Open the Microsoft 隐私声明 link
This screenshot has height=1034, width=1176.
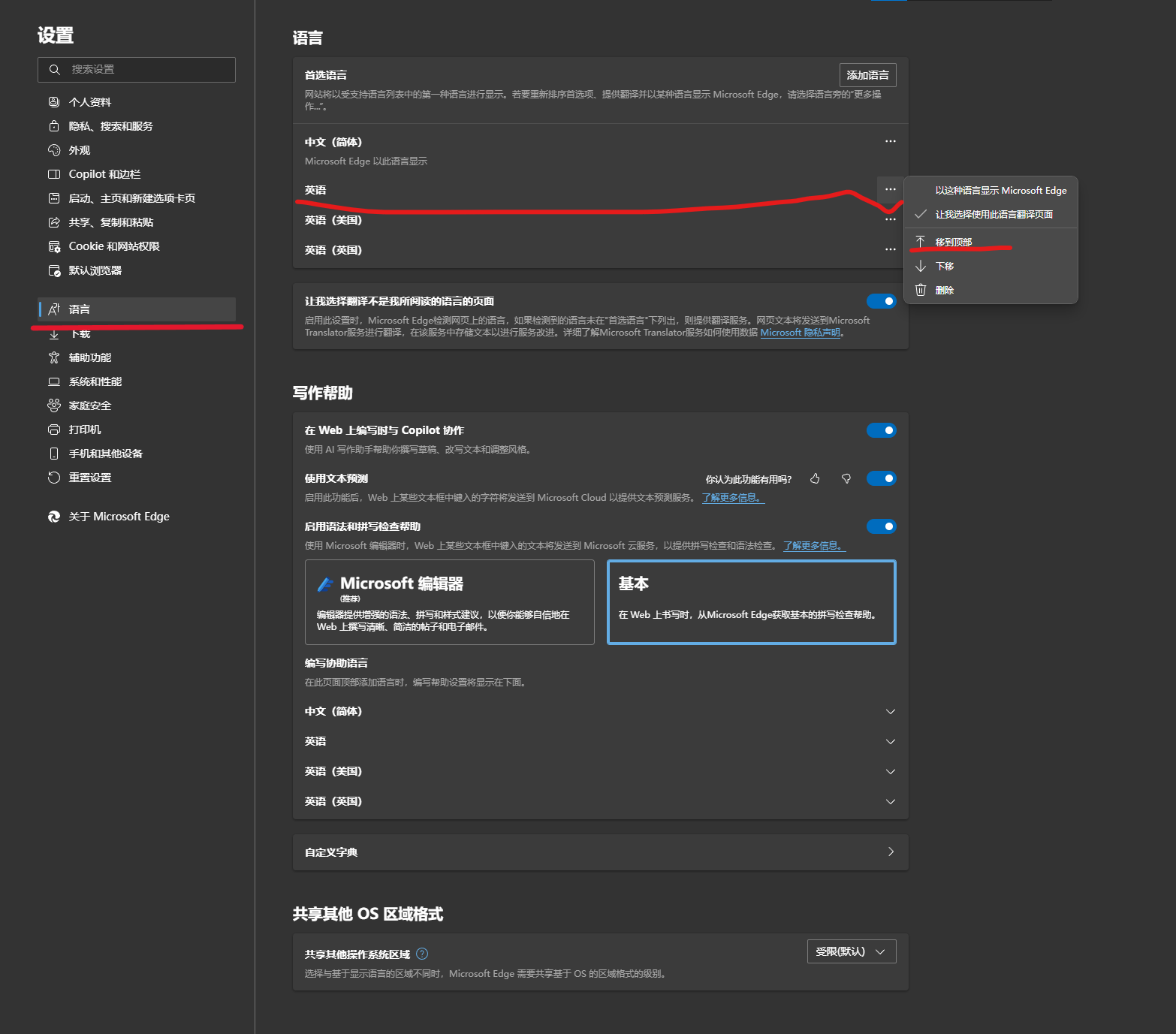click(801, 333)
